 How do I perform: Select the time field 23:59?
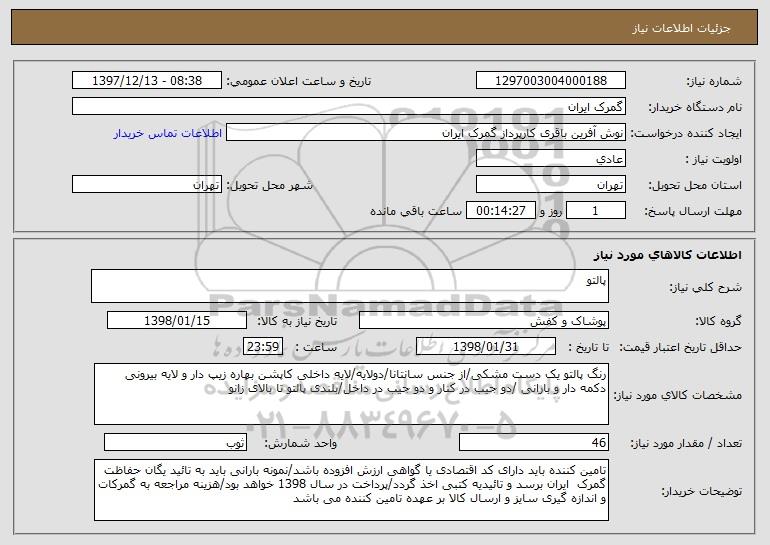point(263,347)
